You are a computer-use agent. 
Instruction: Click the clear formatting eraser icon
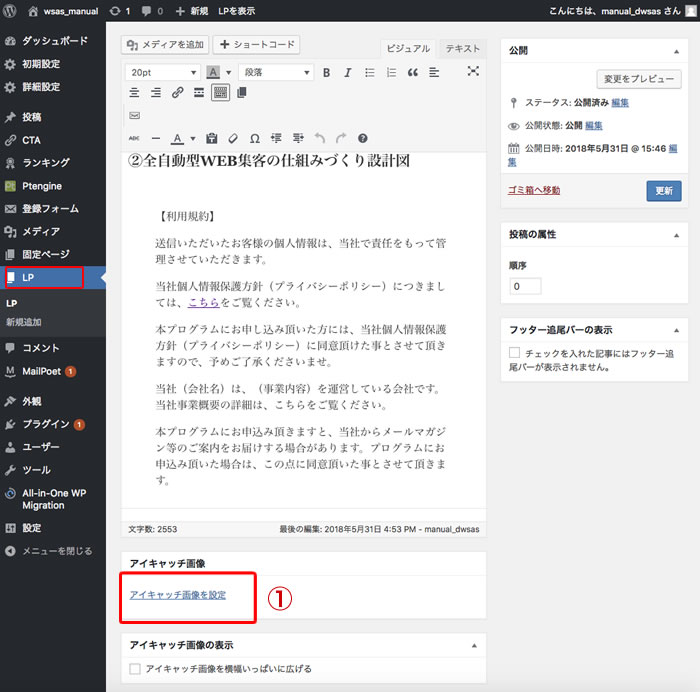tap(232, 138)
